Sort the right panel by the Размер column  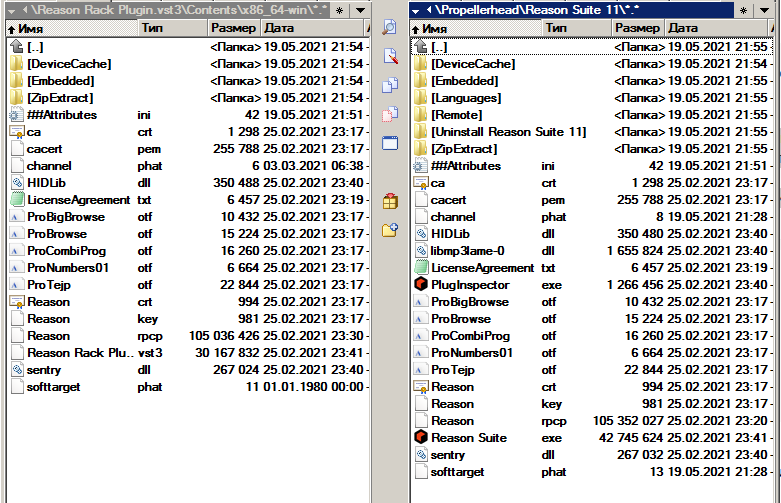638,28
